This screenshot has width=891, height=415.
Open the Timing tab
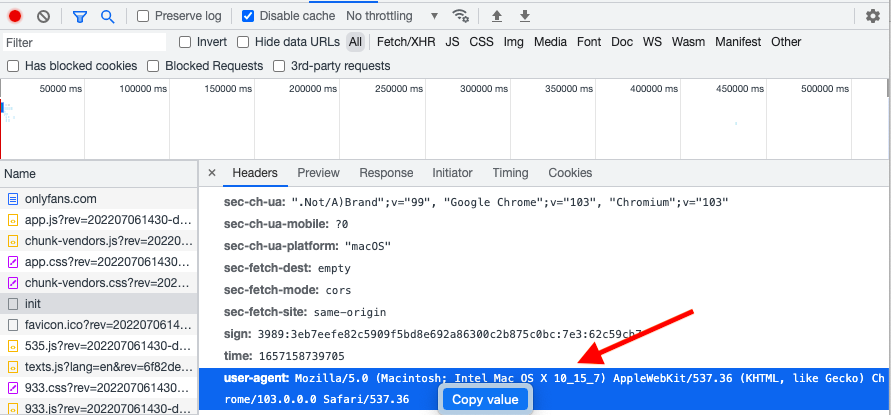click(510, 173)
